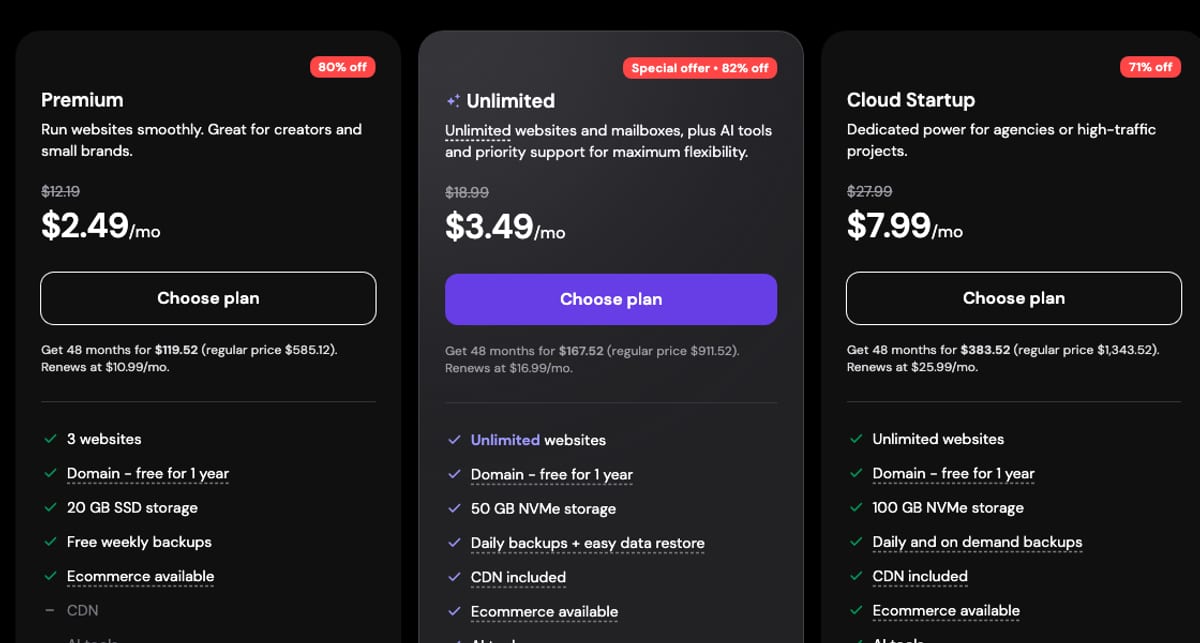Choose the Unlimited plan
The height and width of the screenshot is (643, 1200).
coord(611,299)
